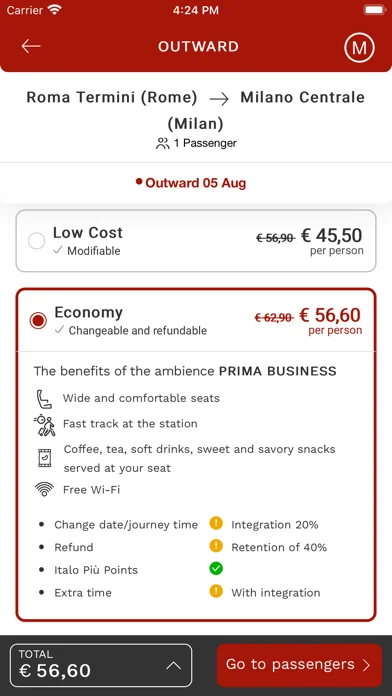The height and width of the screenshot is (696, 392).
Task: Tap the Roma Termini to Milano Centrale route
Action: [196, 110]
